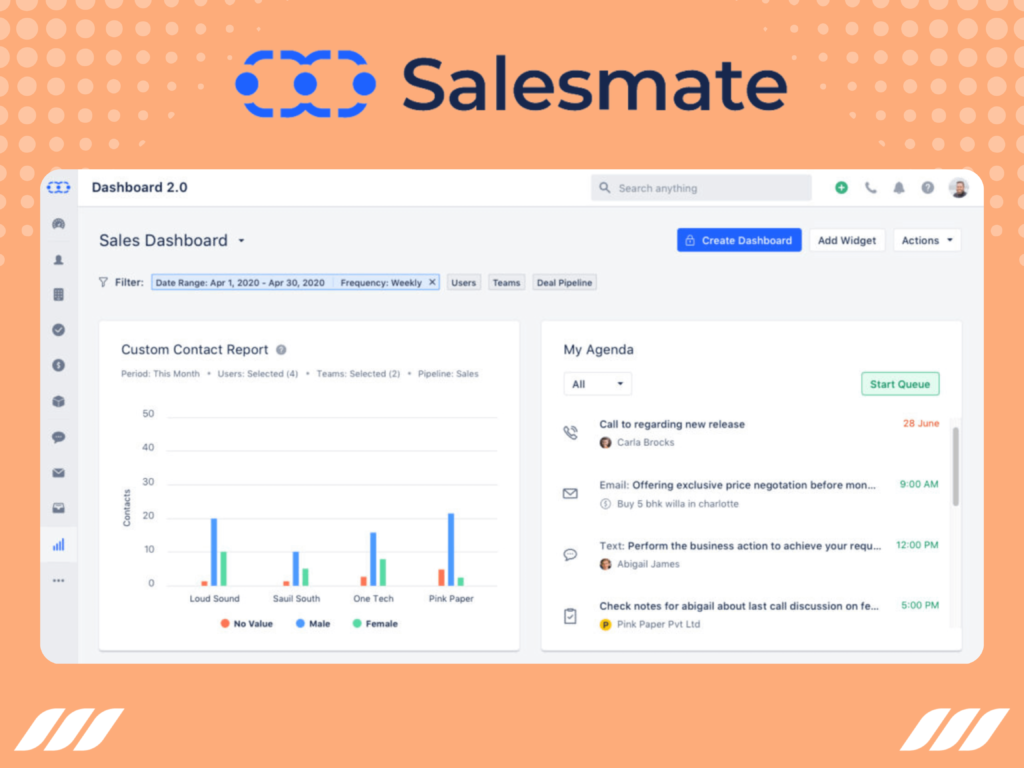Click inside the Search anything field
This screenshot has width=1024, height=768.
pos(700,187)
